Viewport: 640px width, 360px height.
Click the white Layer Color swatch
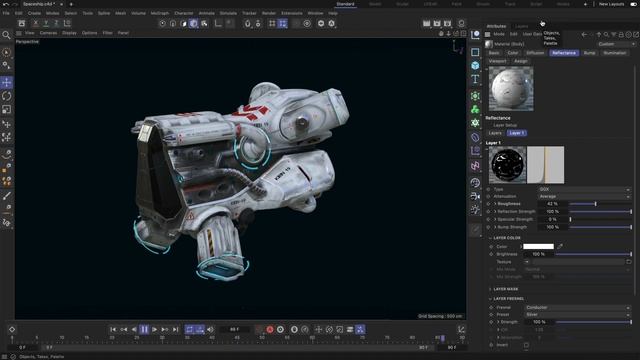pyautogui.click(x=538, y=246)
